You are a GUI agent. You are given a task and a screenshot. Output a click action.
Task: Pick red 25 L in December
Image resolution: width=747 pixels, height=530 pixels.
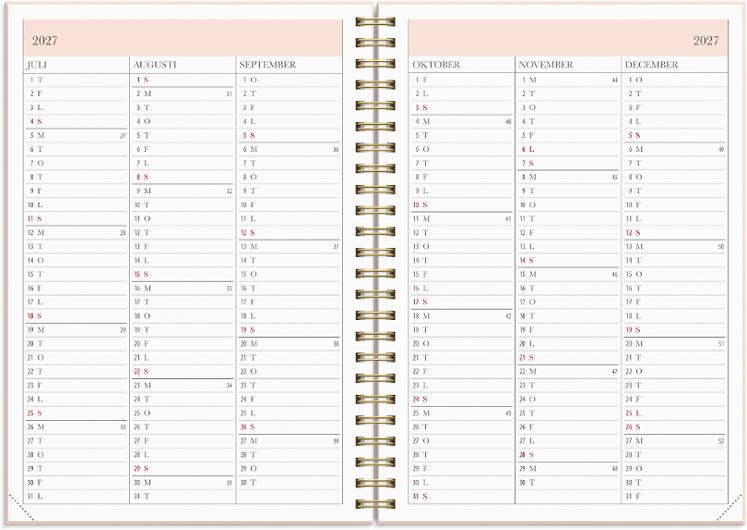point(633,413)
